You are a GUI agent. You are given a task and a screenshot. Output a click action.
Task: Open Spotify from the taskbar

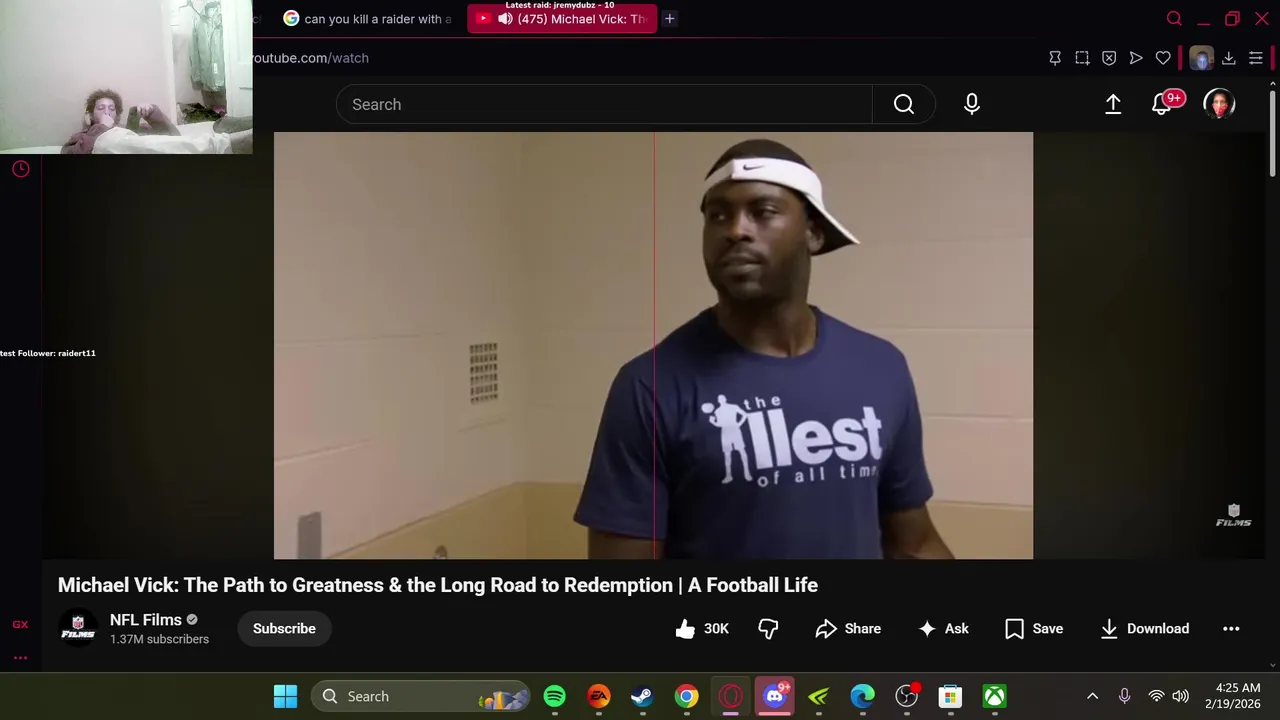pos(554,696)
